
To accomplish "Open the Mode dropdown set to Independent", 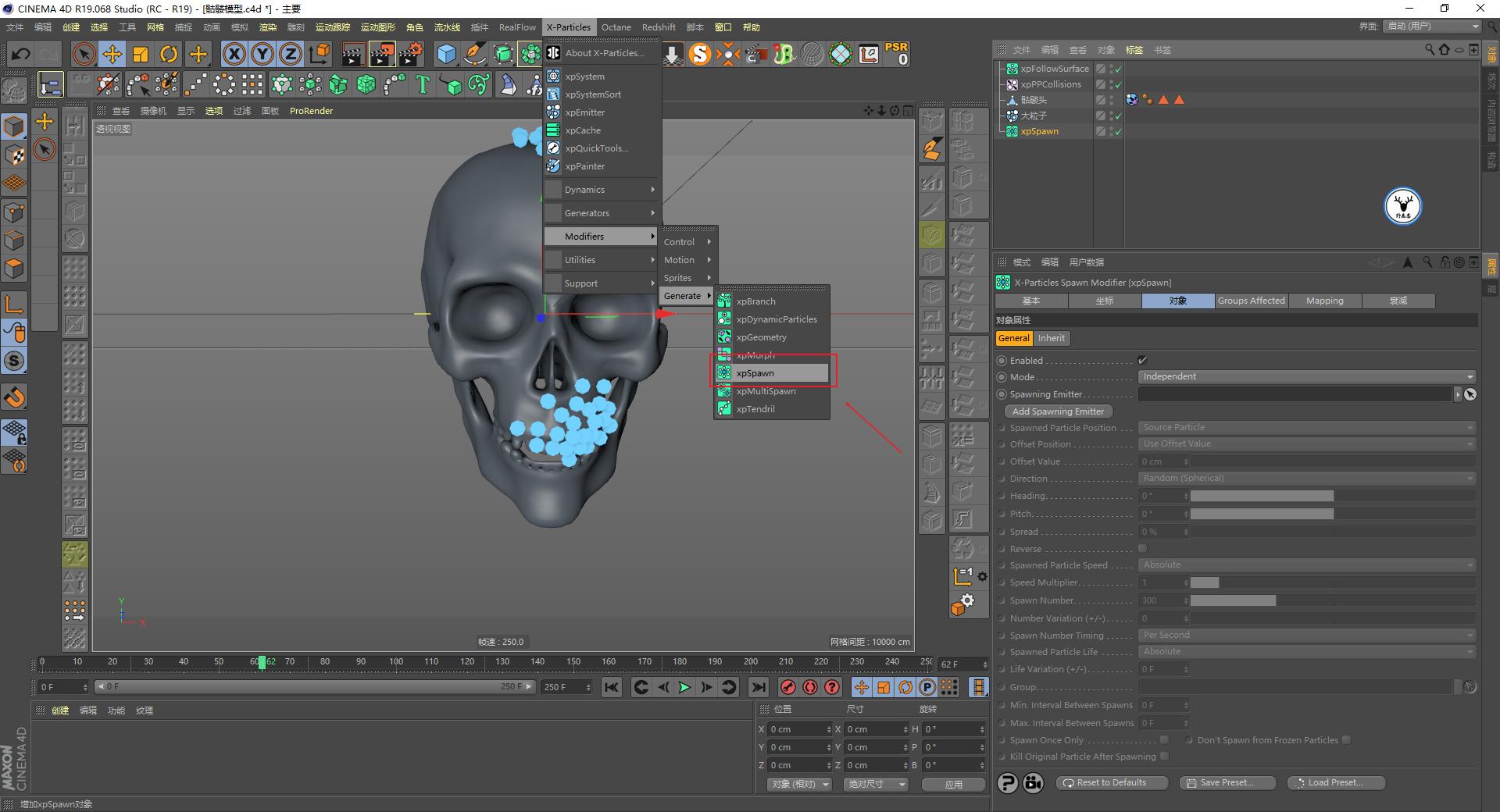I will 1305,376.
